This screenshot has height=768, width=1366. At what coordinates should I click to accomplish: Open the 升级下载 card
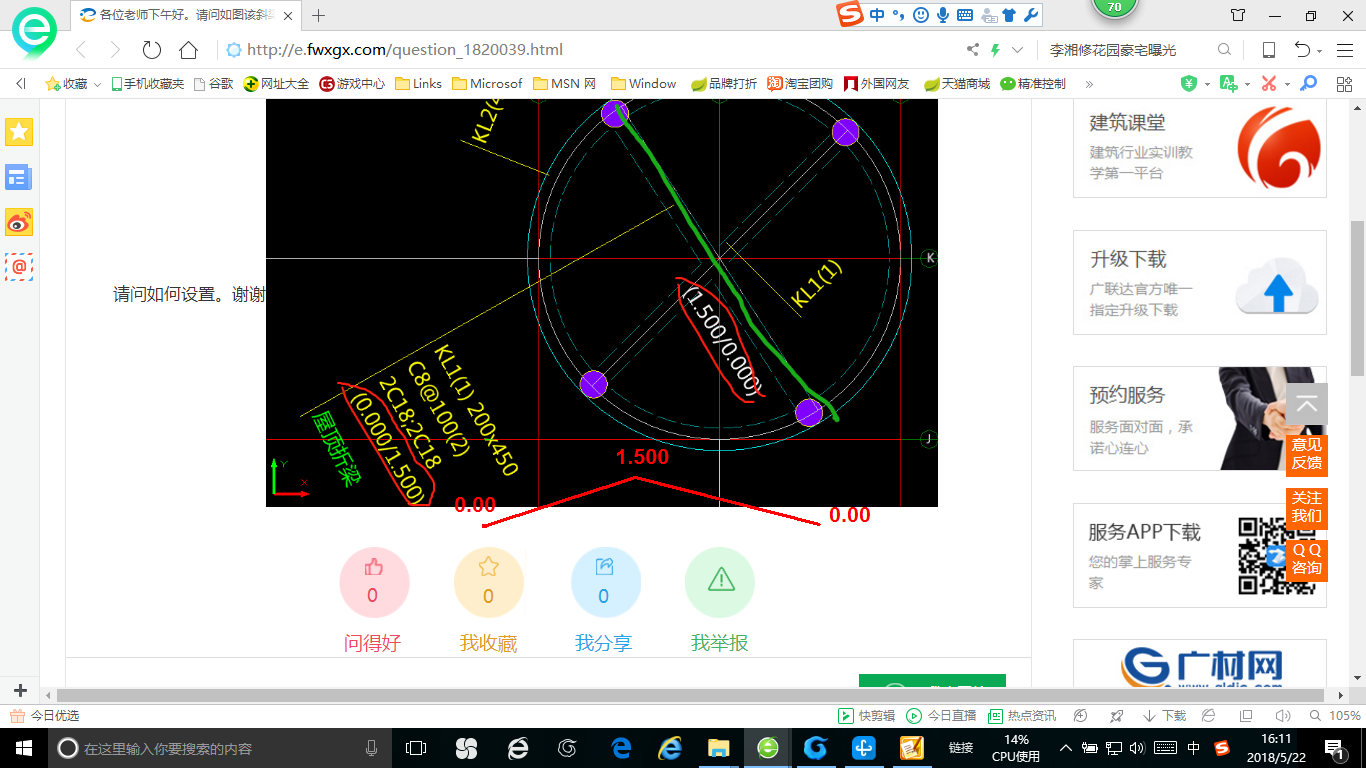(x=1200, y=282)
